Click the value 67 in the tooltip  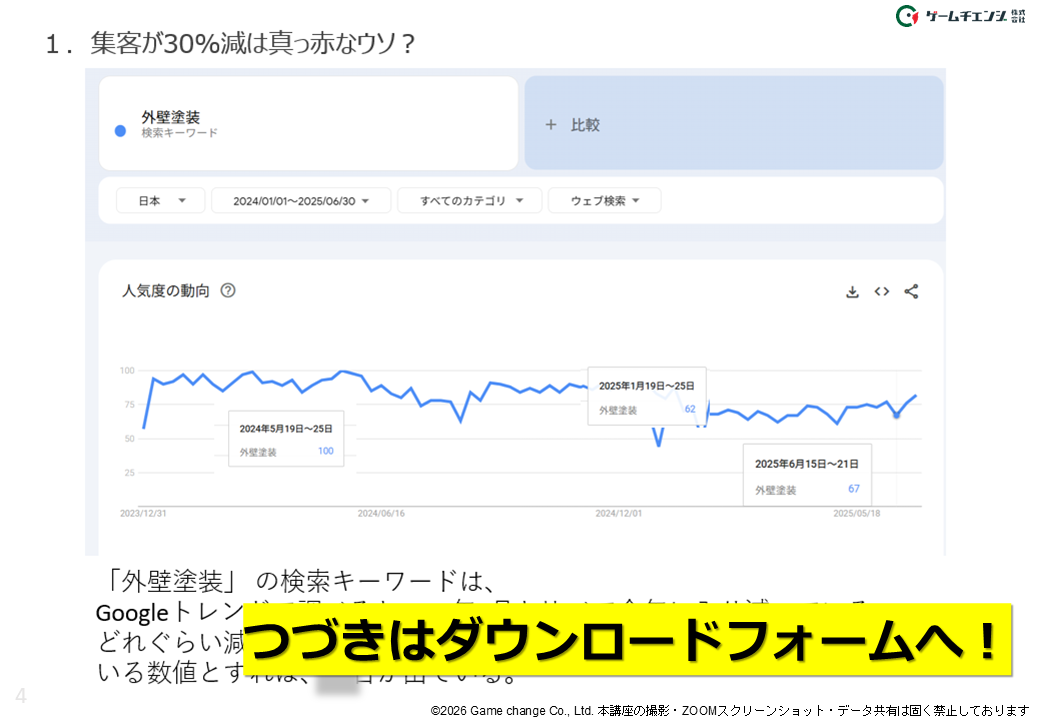point(854,489)
